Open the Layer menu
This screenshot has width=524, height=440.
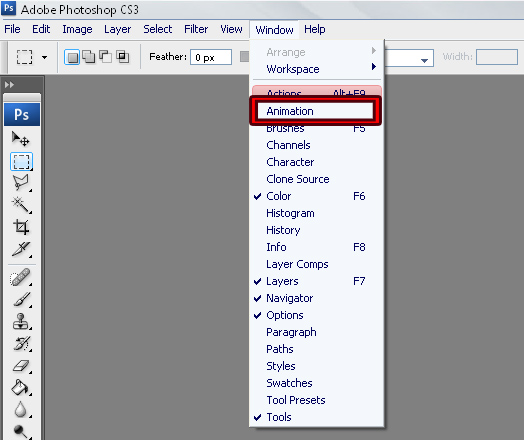[117, 29]
